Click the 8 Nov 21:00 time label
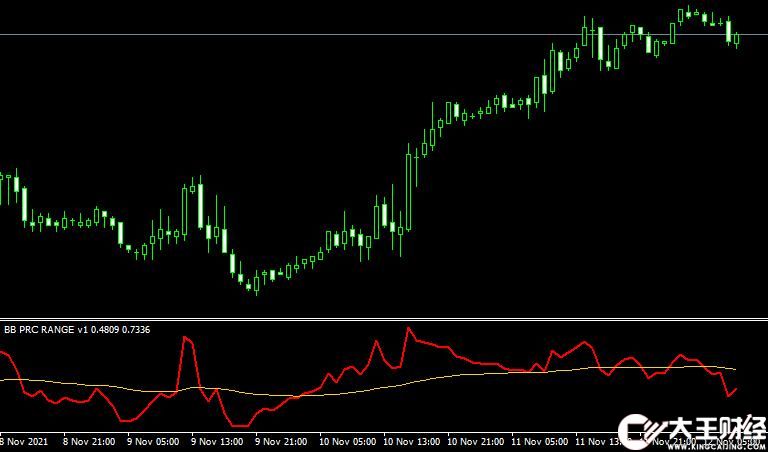The image size is (768, 452). (x=90, y=442)
